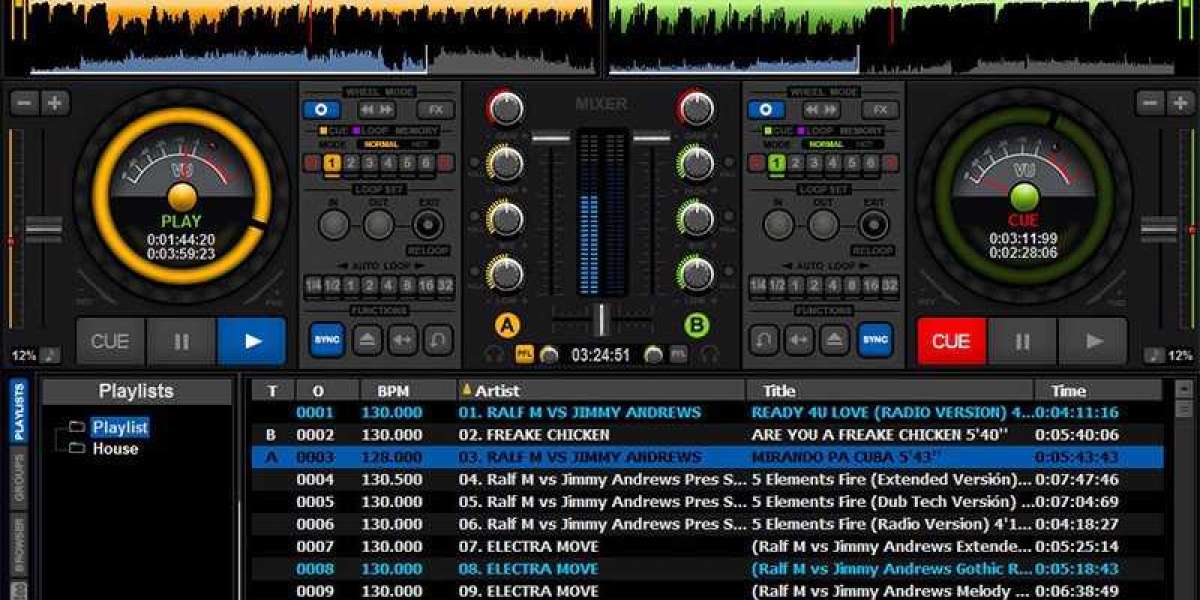Viewport: 1200px width, 600px height.
Task: Sort tracks by Artist column header
Action: tap(601, 390)
